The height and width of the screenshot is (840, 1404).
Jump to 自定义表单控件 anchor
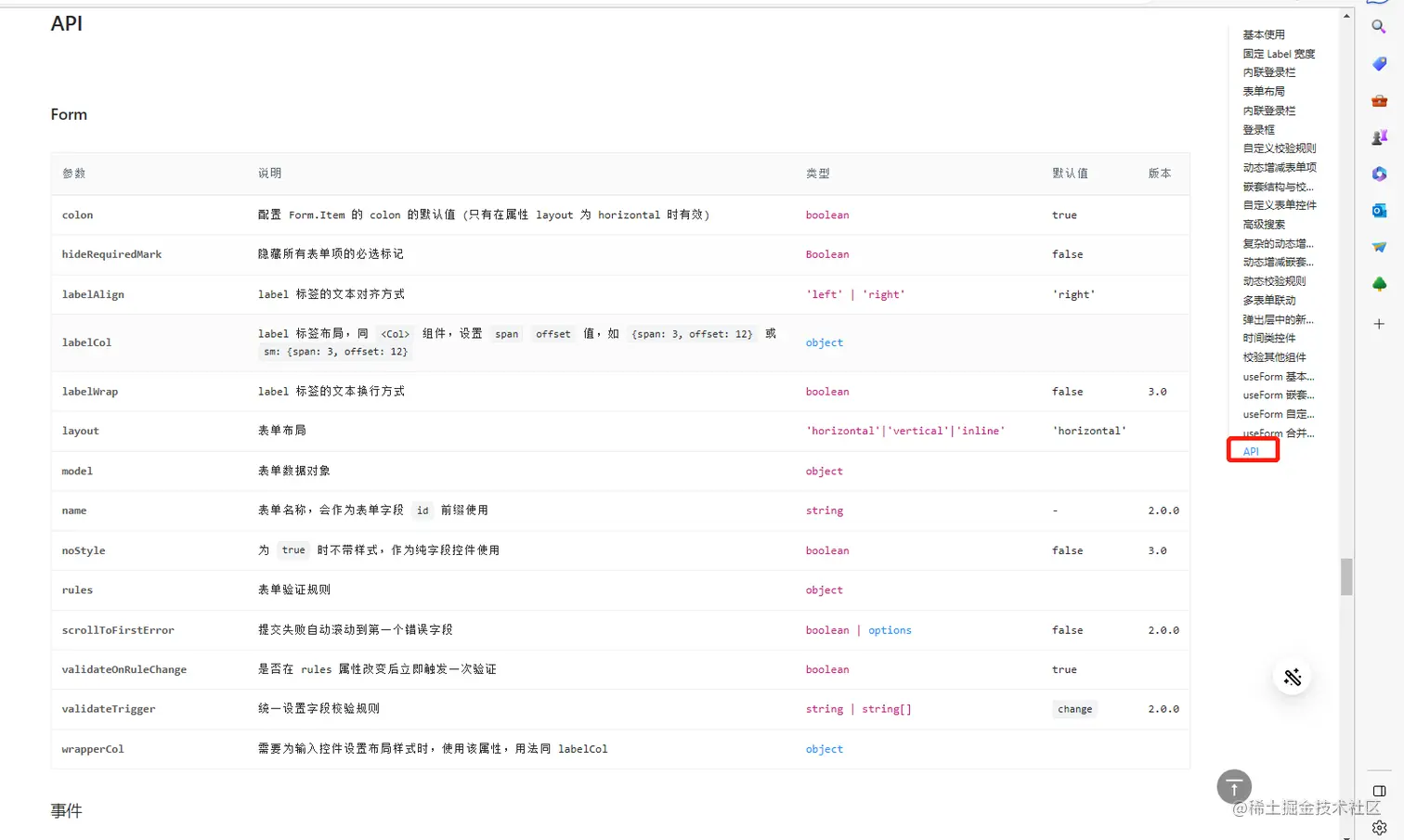pos(1280,205)
